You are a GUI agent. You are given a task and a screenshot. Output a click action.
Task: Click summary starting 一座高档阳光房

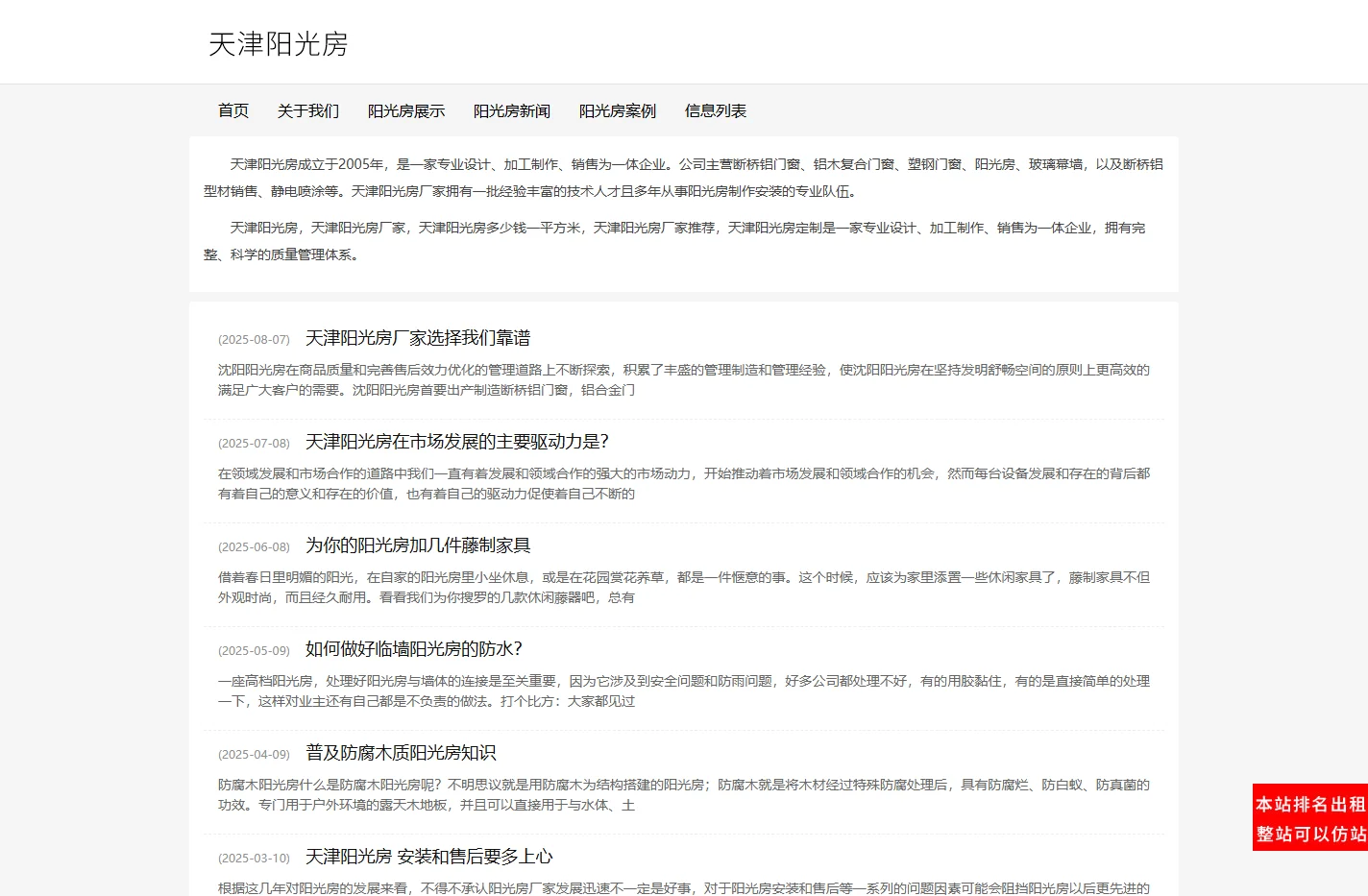pyautogui.click(x=684, y=691)
